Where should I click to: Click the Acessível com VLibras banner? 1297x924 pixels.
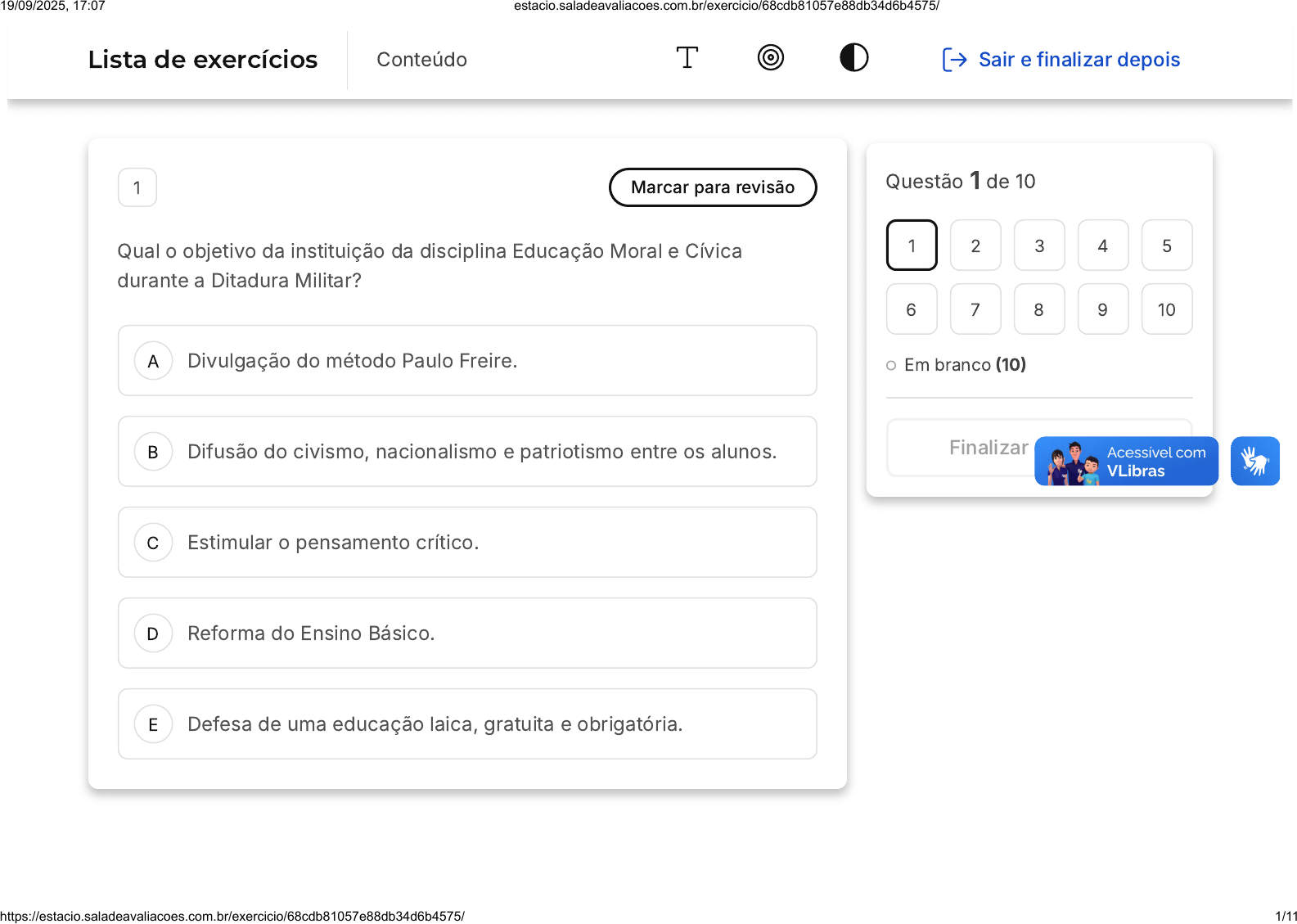pos(1126,462)
